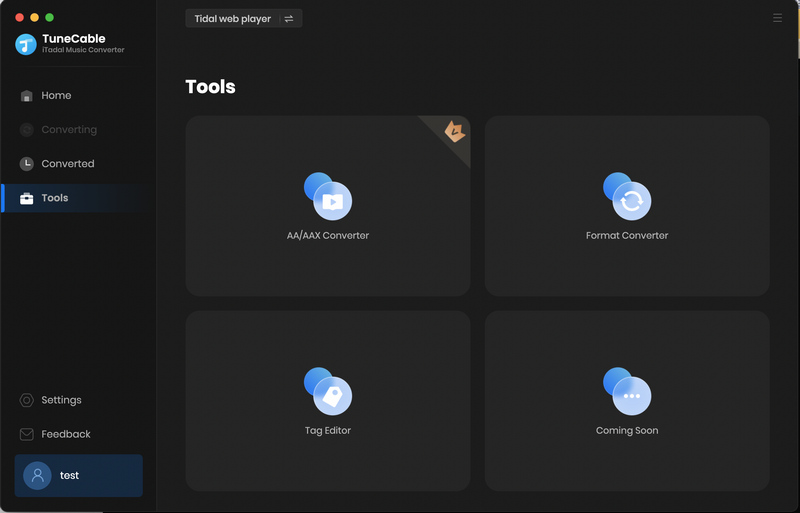Click the 'test' account name
The width and height of the screenshot is (800, 513).
69,476
